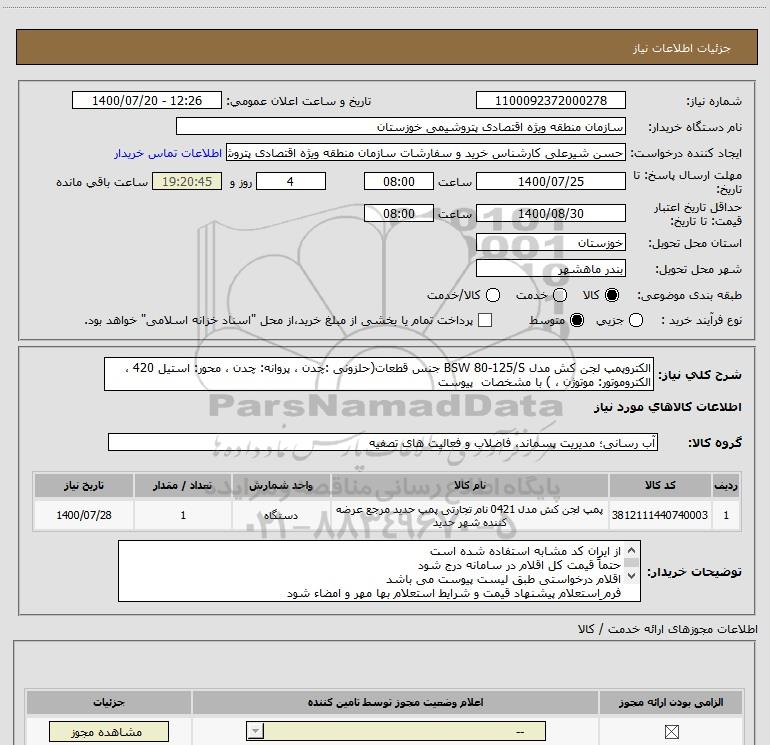Click the unit cell دستگاه
Screen dimensions: 770x745
click(x=281, y=515)
